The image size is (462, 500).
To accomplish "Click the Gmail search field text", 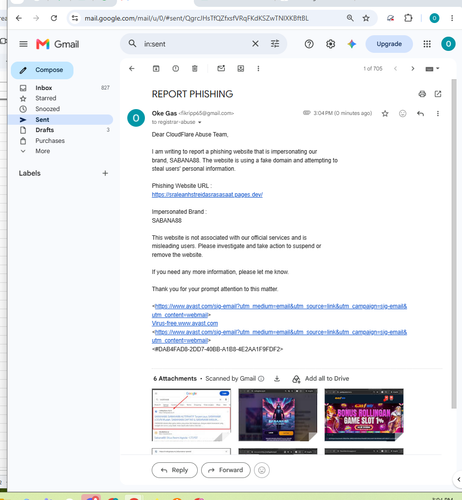I will pyautogui.click(x=155, y=44).
